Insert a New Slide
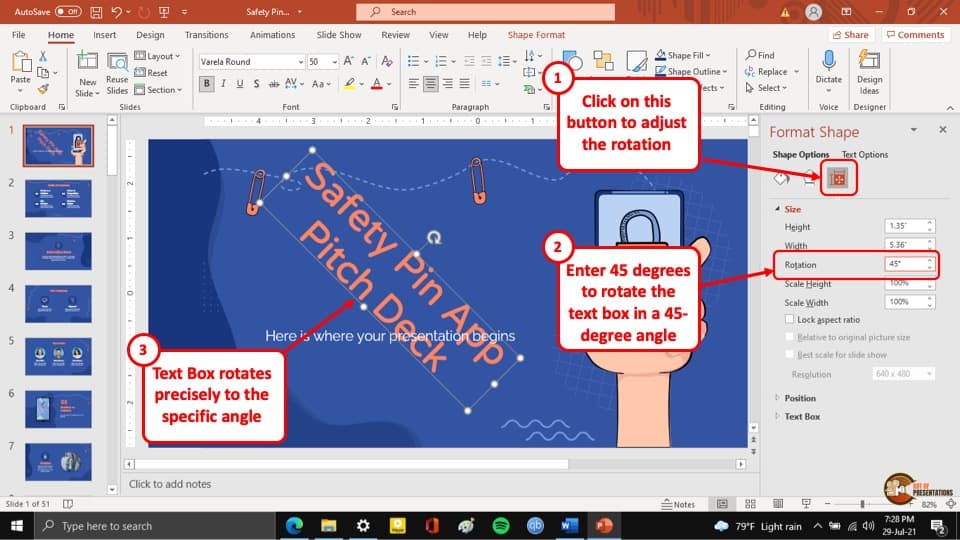Image resolution: width=960 pixels, height=540 pixels. tap(88, 74)
